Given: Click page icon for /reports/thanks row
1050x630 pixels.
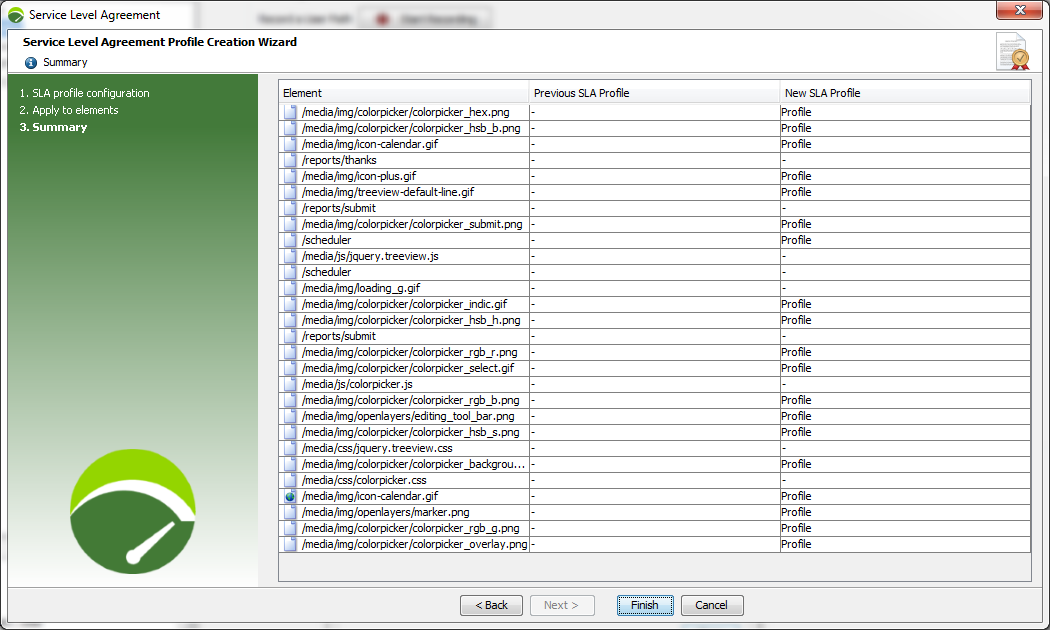Looking at the screenshot, I should click(290, 160).
